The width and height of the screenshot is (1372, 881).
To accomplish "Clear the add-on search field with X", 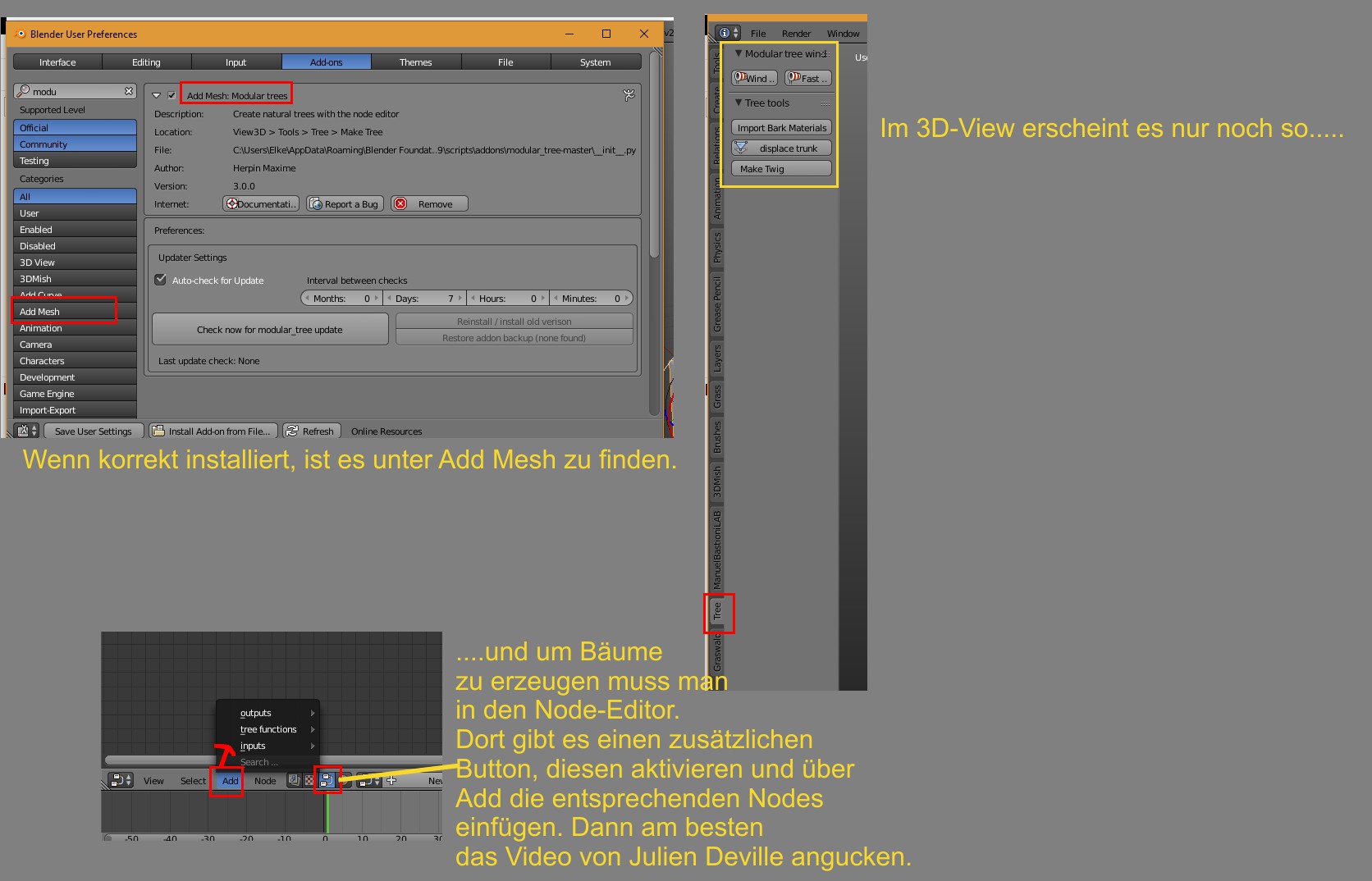I will point(129,91).
